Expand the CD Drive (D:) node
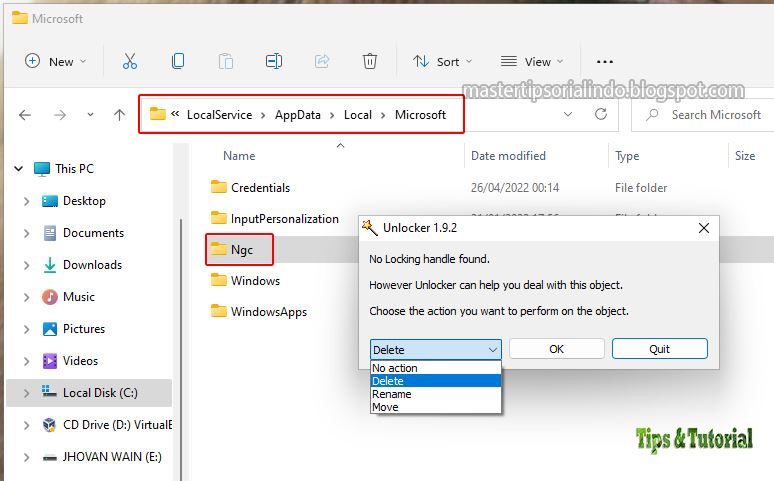This screenshot has width=774, height=481. 27,425
